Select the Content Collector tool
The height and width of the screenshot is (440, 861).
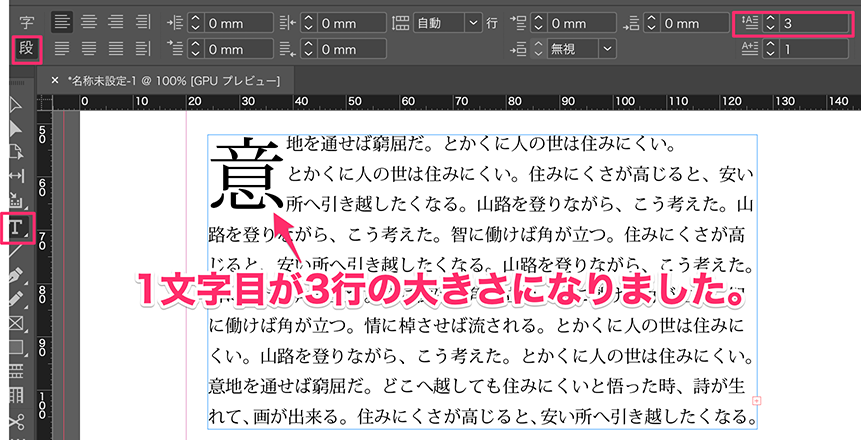tap(15, 200)
